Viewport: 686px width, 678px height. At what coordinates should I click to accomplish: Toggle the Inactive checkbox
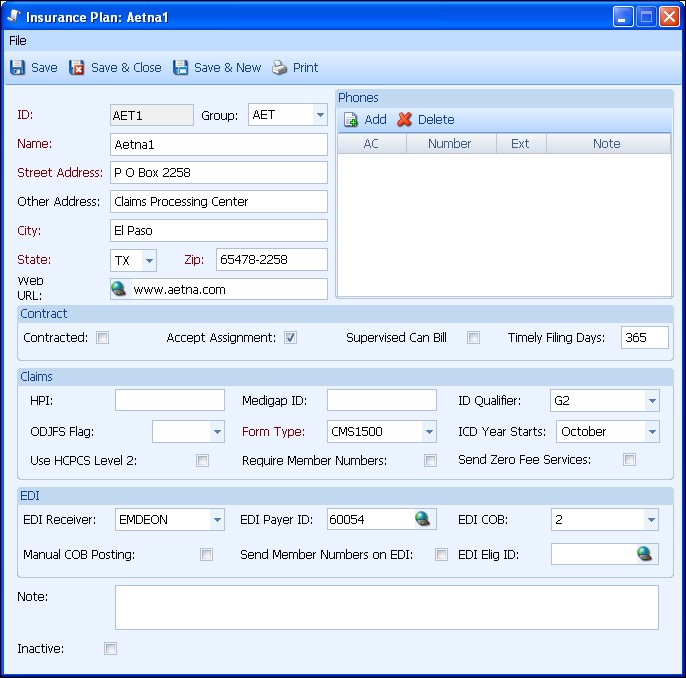[x=110, y=649]
